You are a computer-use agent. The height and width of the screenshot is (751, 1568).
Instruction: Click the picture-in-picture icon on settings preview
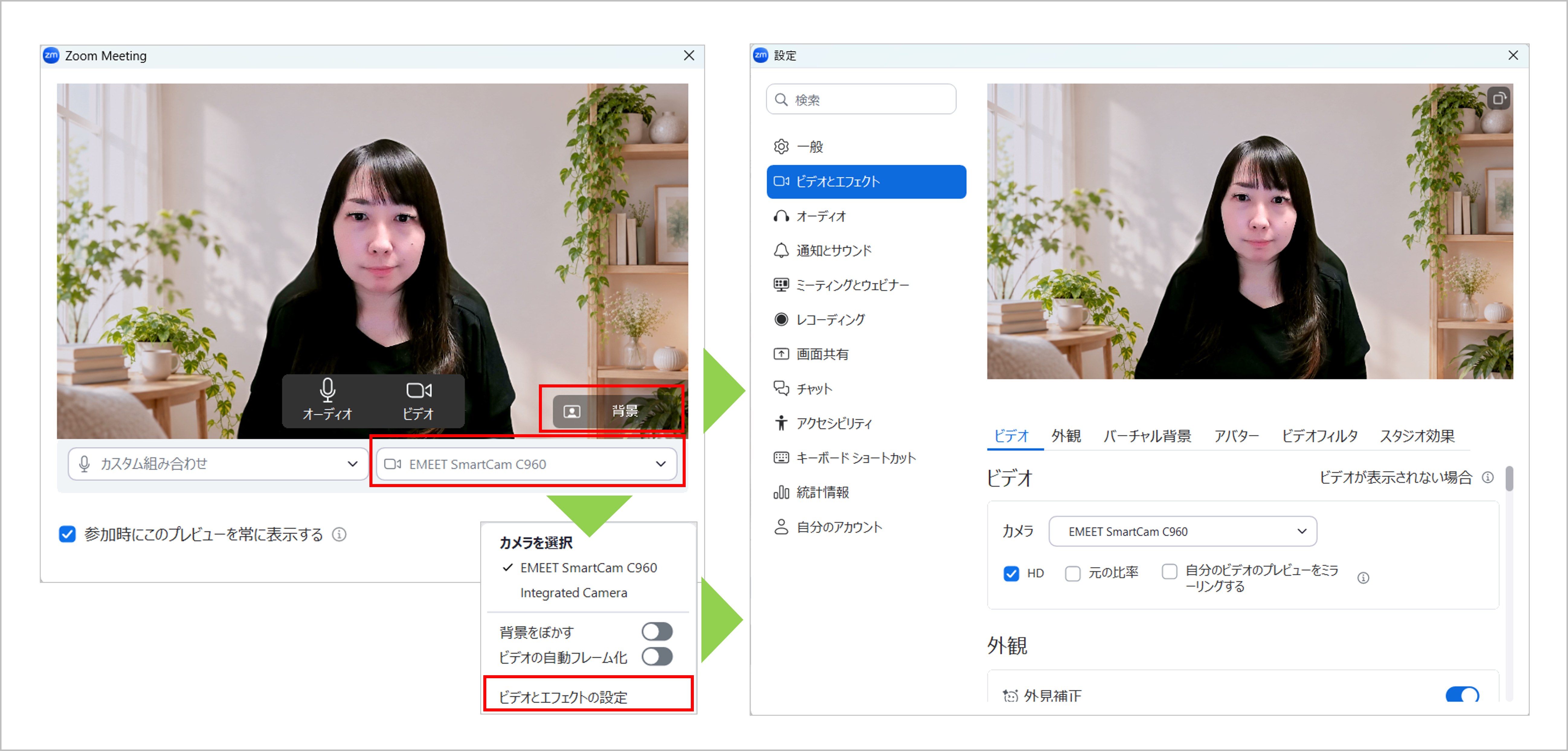point(1498,98)
